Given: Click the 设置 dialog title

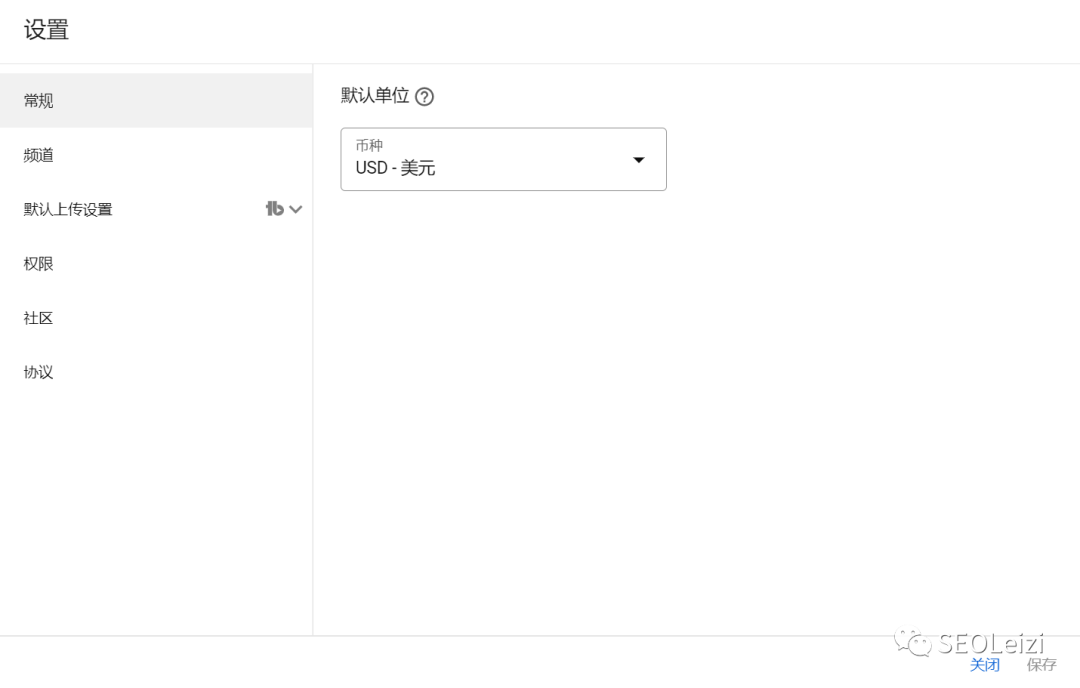Looking at the screenshot, I should 46,30.
